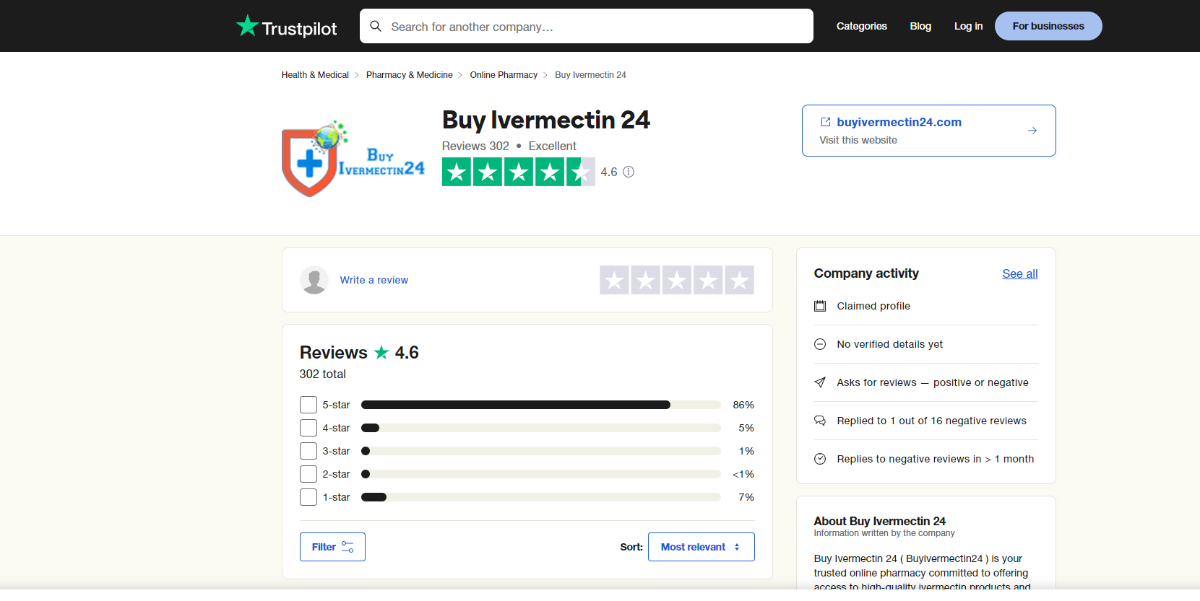Screen dimensions: 1200x601
Task: Click the filter sliders icon
Action: (348, 547)
